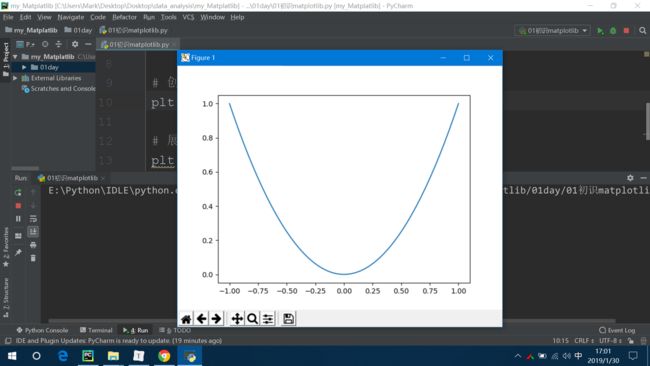Screen dimensions: 650x366
Task: Collapse all in Project panel
Action: pyautogui.click(x=58, y=44)
